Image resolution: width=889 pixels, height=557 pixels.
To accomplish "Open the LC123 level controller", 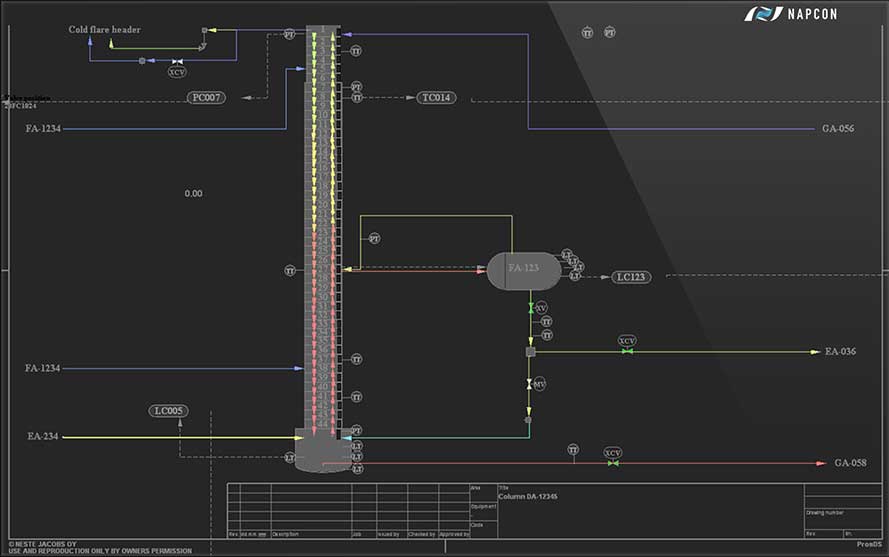I will coord(631,277).
